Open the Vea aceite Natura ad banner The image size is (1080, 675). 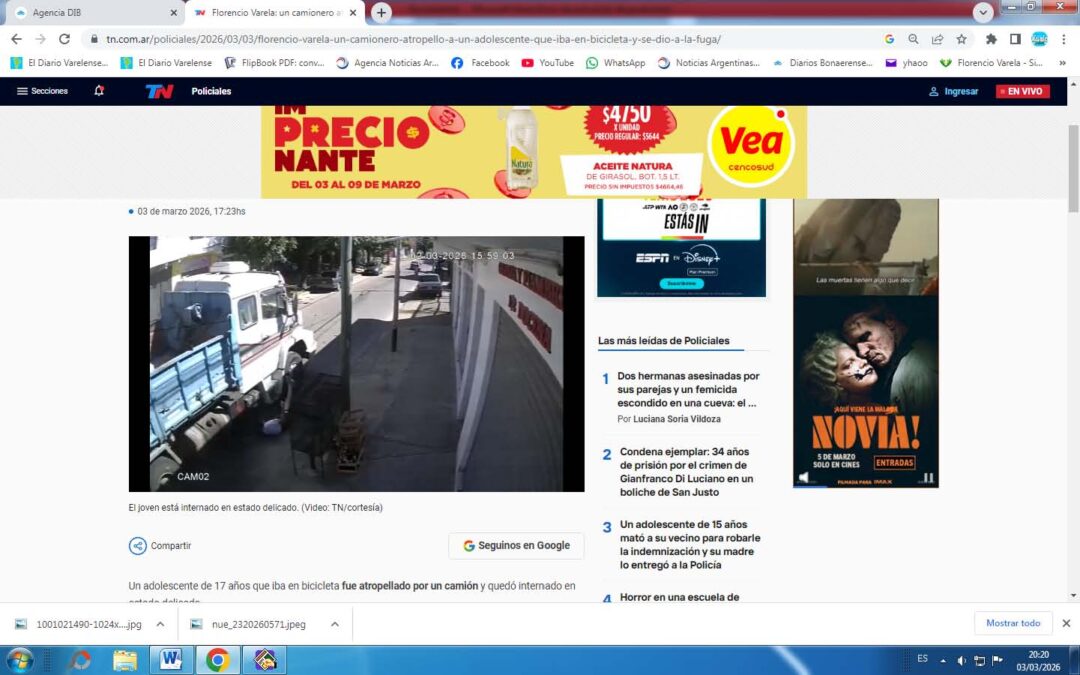(534, 152)
